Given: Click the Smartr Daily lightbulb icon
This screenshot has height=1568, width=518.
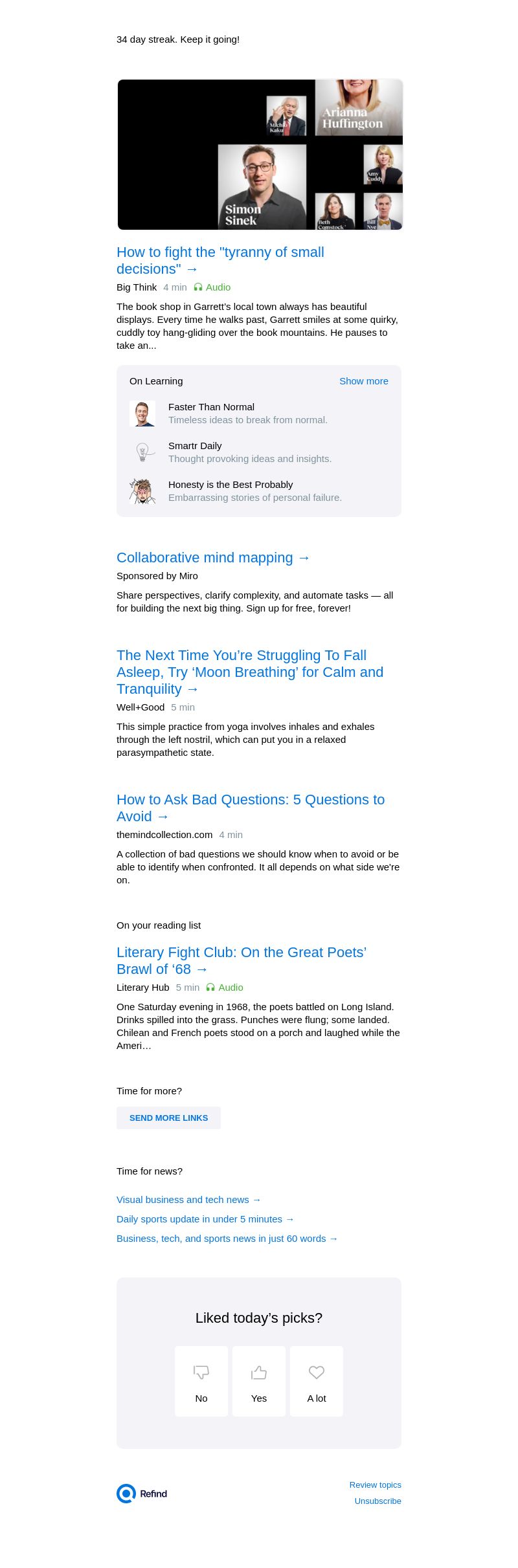Looking at the screenshot, I should (x=142, y=452).
